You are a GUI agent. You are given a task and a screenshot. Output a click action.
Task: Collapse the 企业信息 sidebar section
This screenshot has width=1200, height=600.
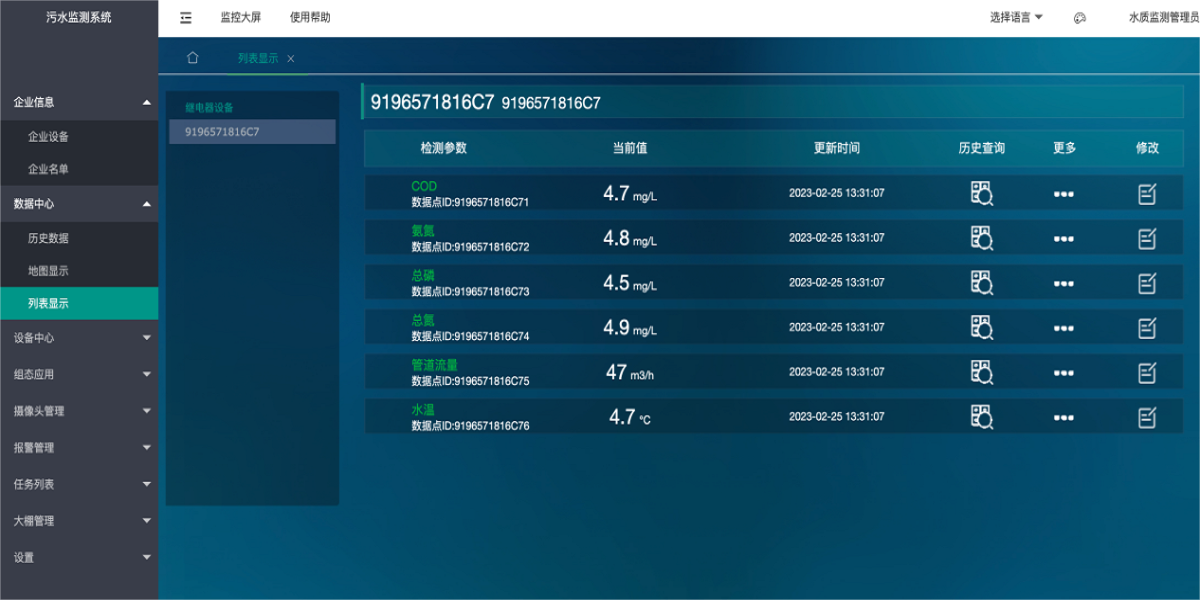pyautogui.click(x=79, y=102)
